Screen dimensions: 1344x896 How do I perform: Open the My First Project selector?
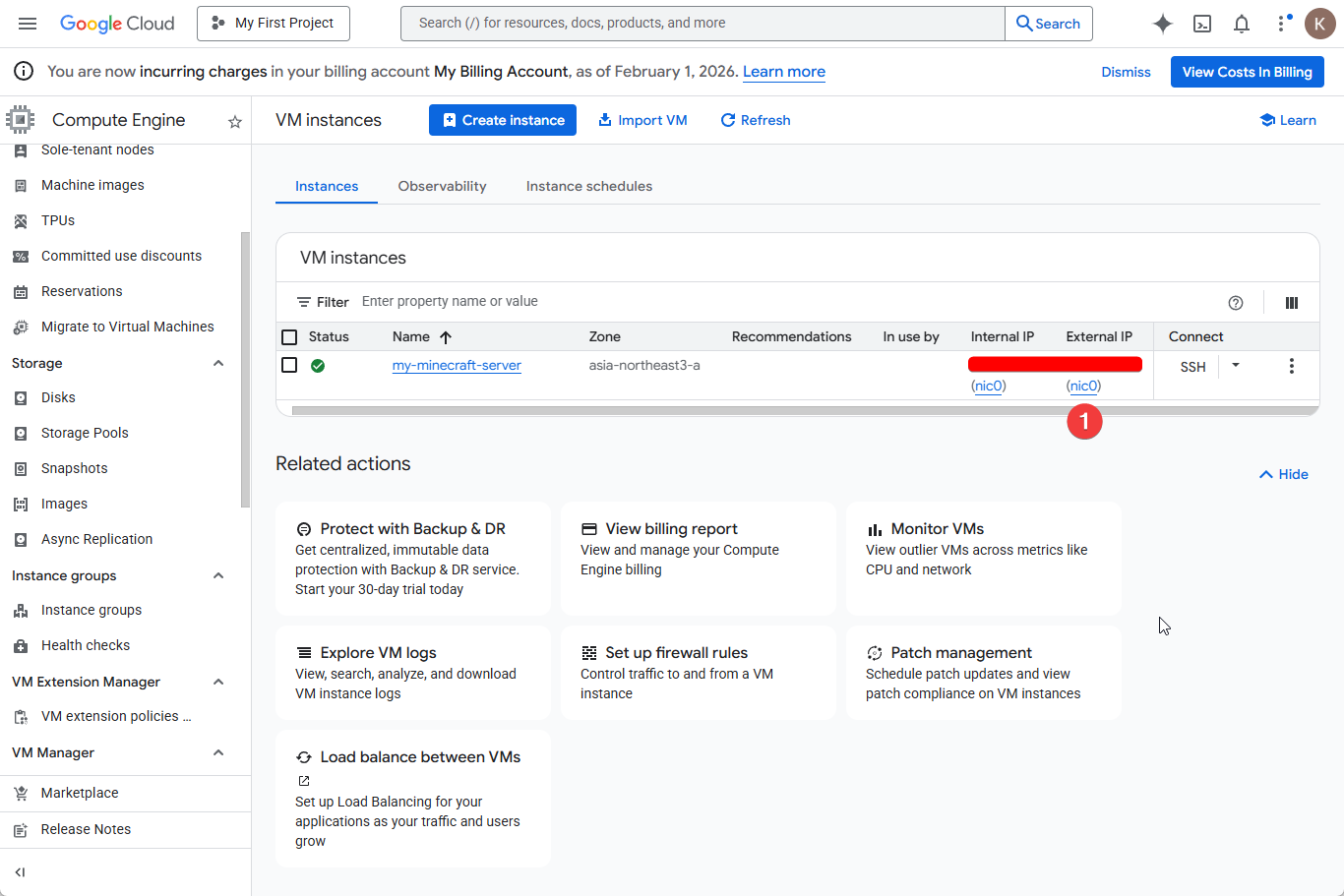click(x=274, y=24)
